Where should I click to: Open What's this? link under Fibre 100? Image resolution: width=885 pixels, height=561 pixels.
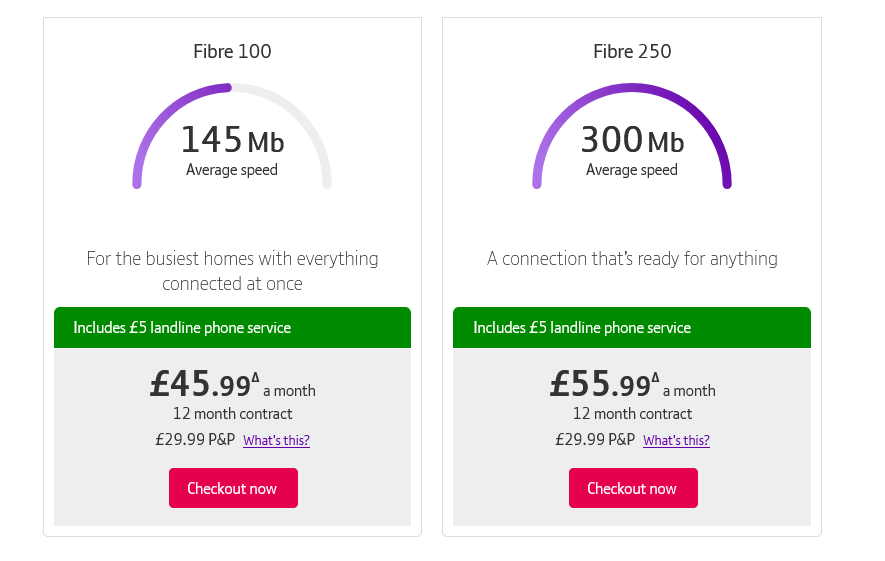point(277,440)
